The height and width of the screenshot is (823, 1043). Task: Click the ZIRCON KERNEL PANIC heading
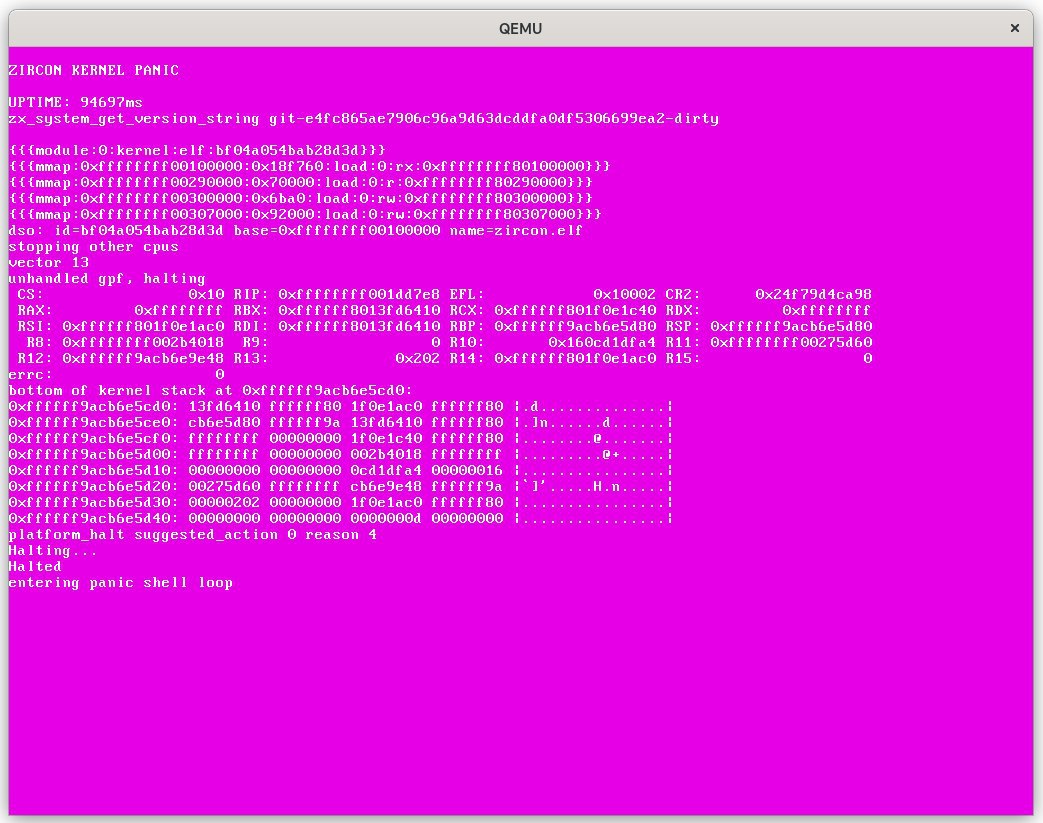pyautogui.click(x=94, y=71)
